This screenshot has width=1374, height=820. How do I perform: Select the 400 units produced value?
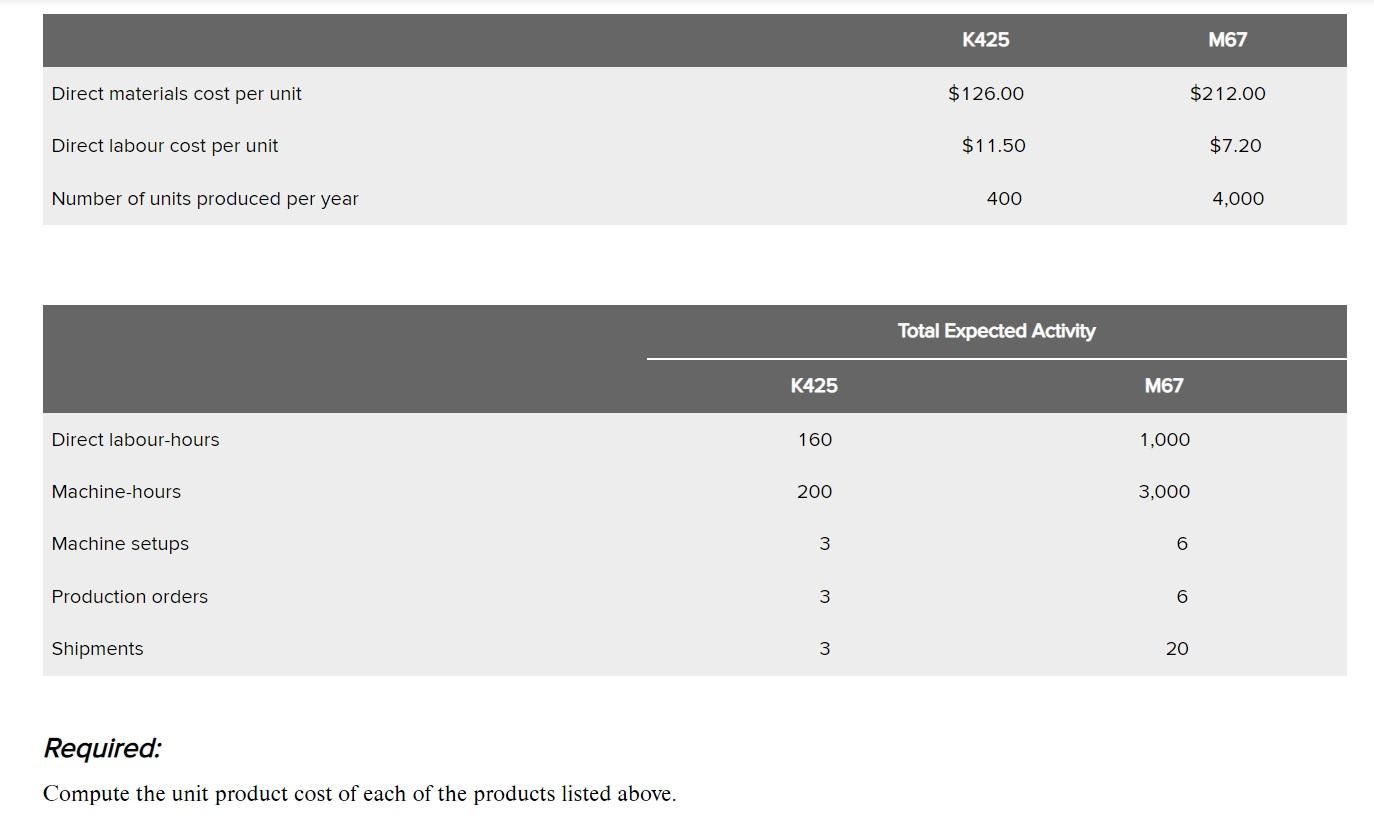1004,198
